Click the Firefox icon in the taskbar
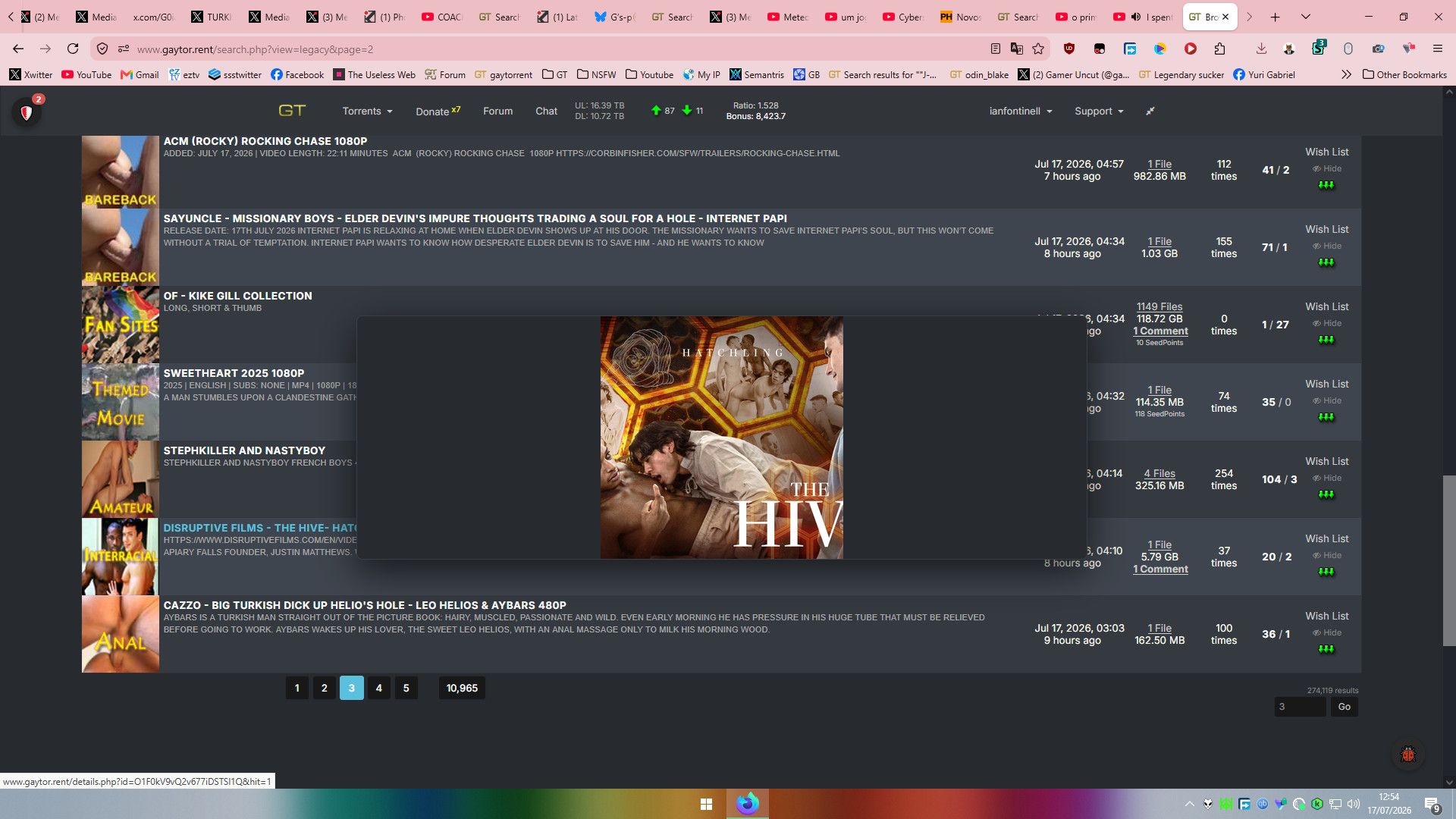The image size is (1456, 819). click(747, 804)
